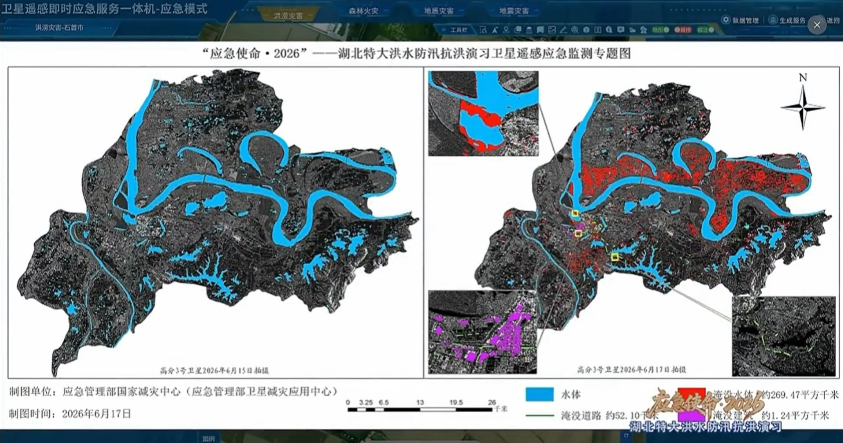Collapse the 工具栏 toolbar arrow
Image resolution: width=843 pixels, height=443 pixels.
pos(444,30)
